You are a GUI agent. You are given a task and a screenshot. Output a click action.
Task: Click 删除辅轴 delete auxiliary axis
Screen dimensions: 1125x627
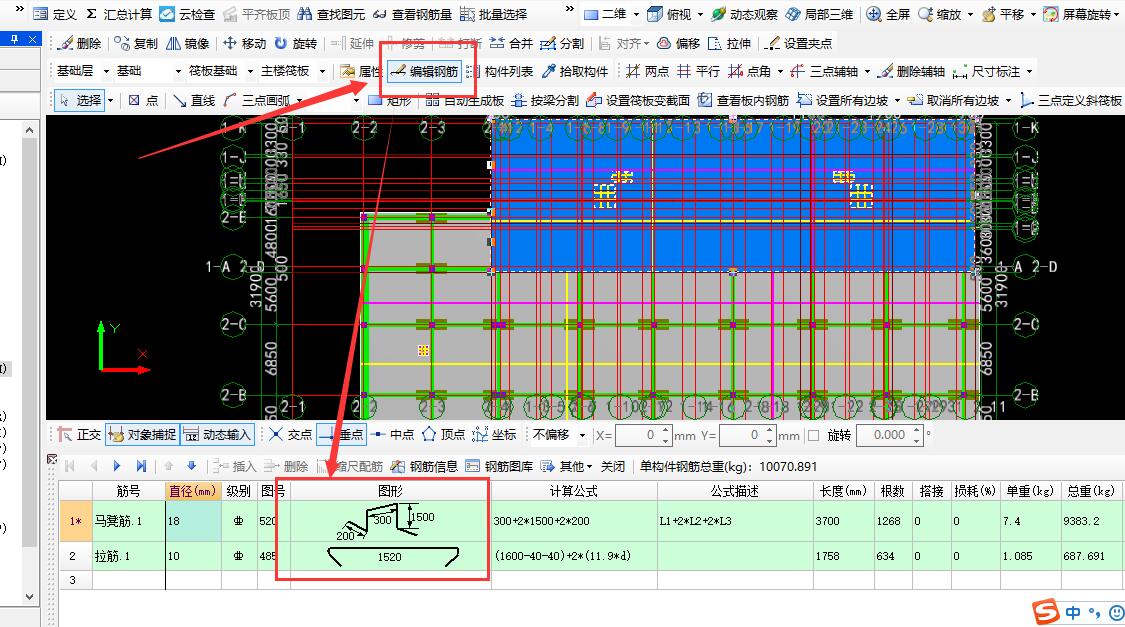click(911, 71)
